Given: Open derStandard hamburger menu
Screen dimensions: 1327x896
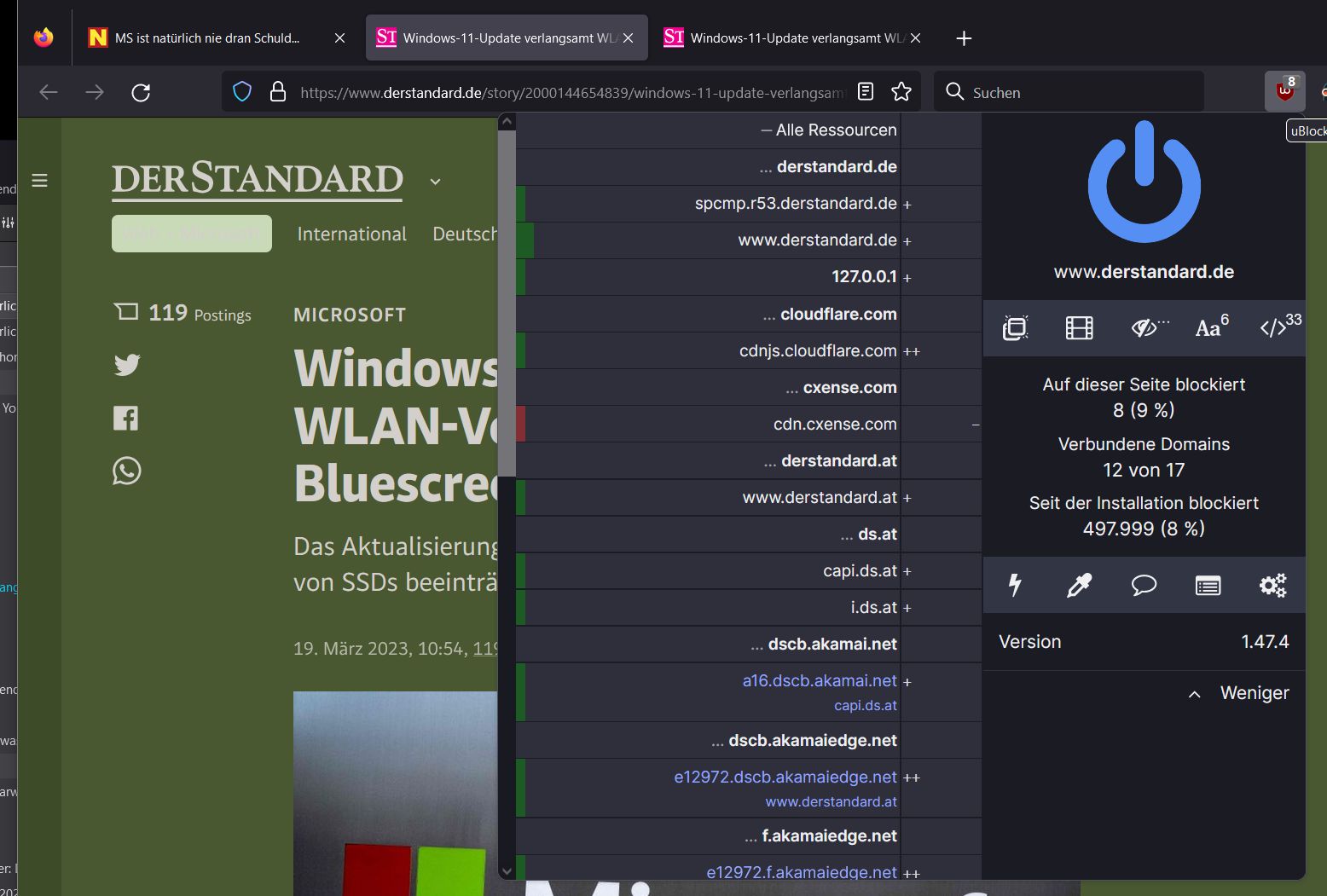Looking at the screenshot, I should pos(39,181).
